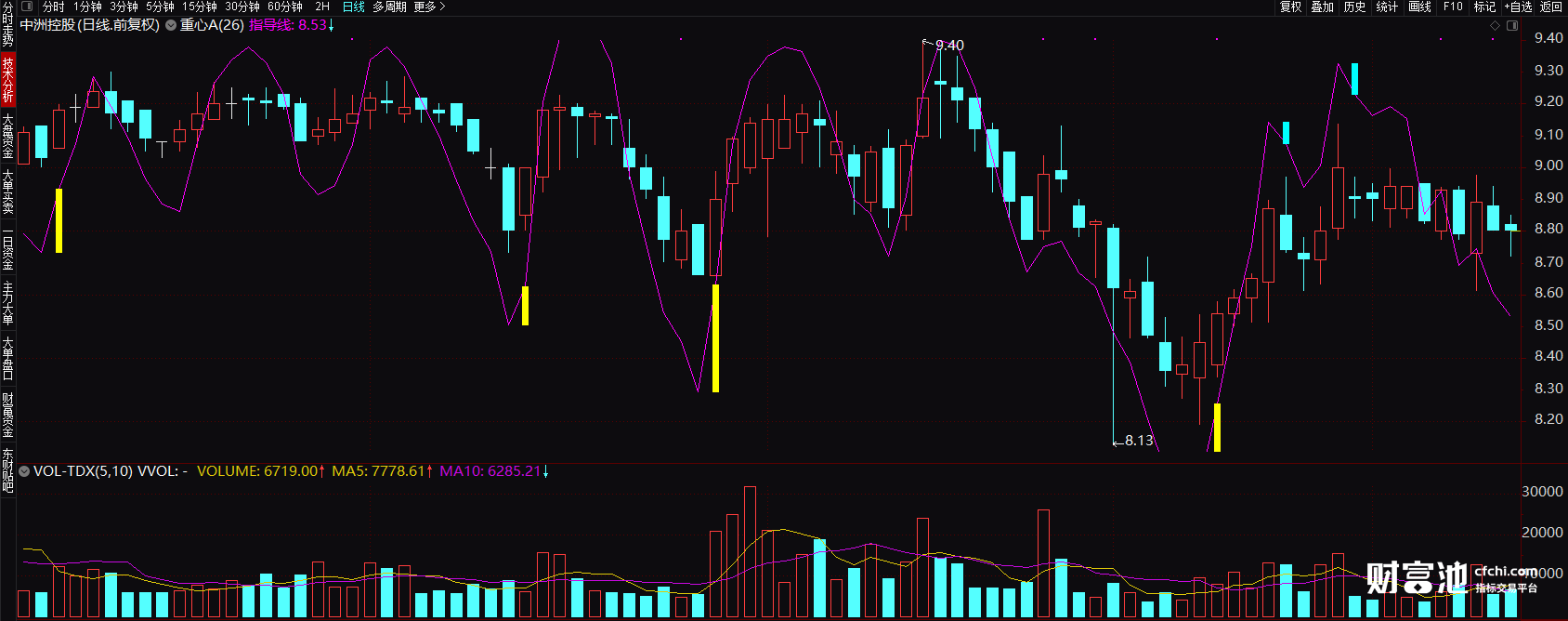Click the 叠加 overlay button
The image size is (1568, 621).
[1322, 7]
